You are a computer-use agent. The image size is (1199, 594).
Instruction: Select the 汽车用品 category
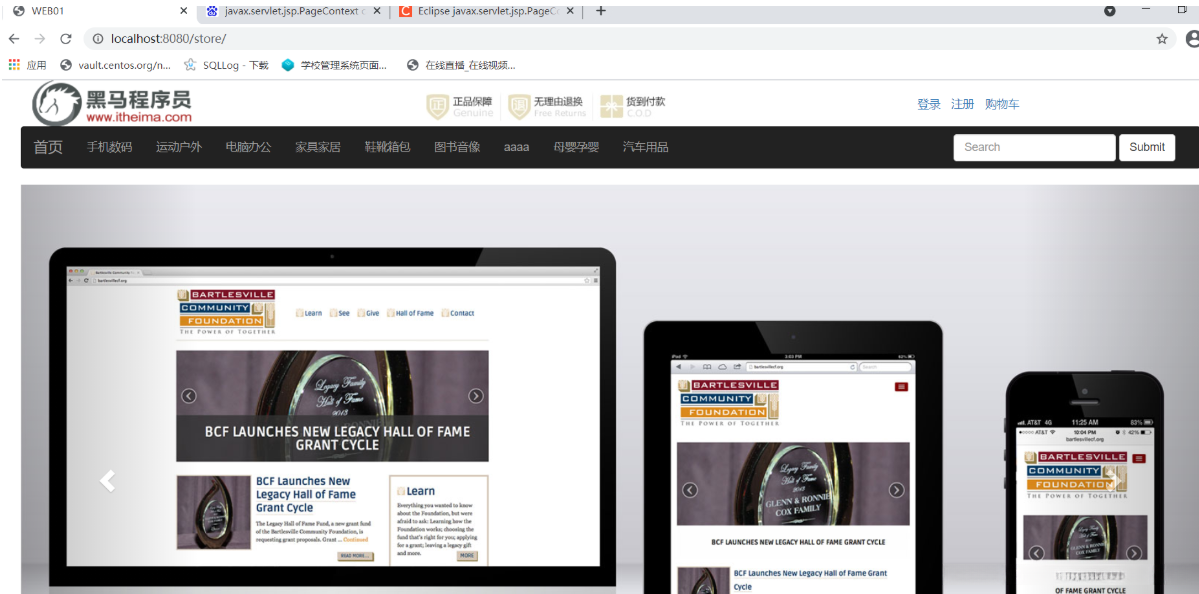[645, 147]
